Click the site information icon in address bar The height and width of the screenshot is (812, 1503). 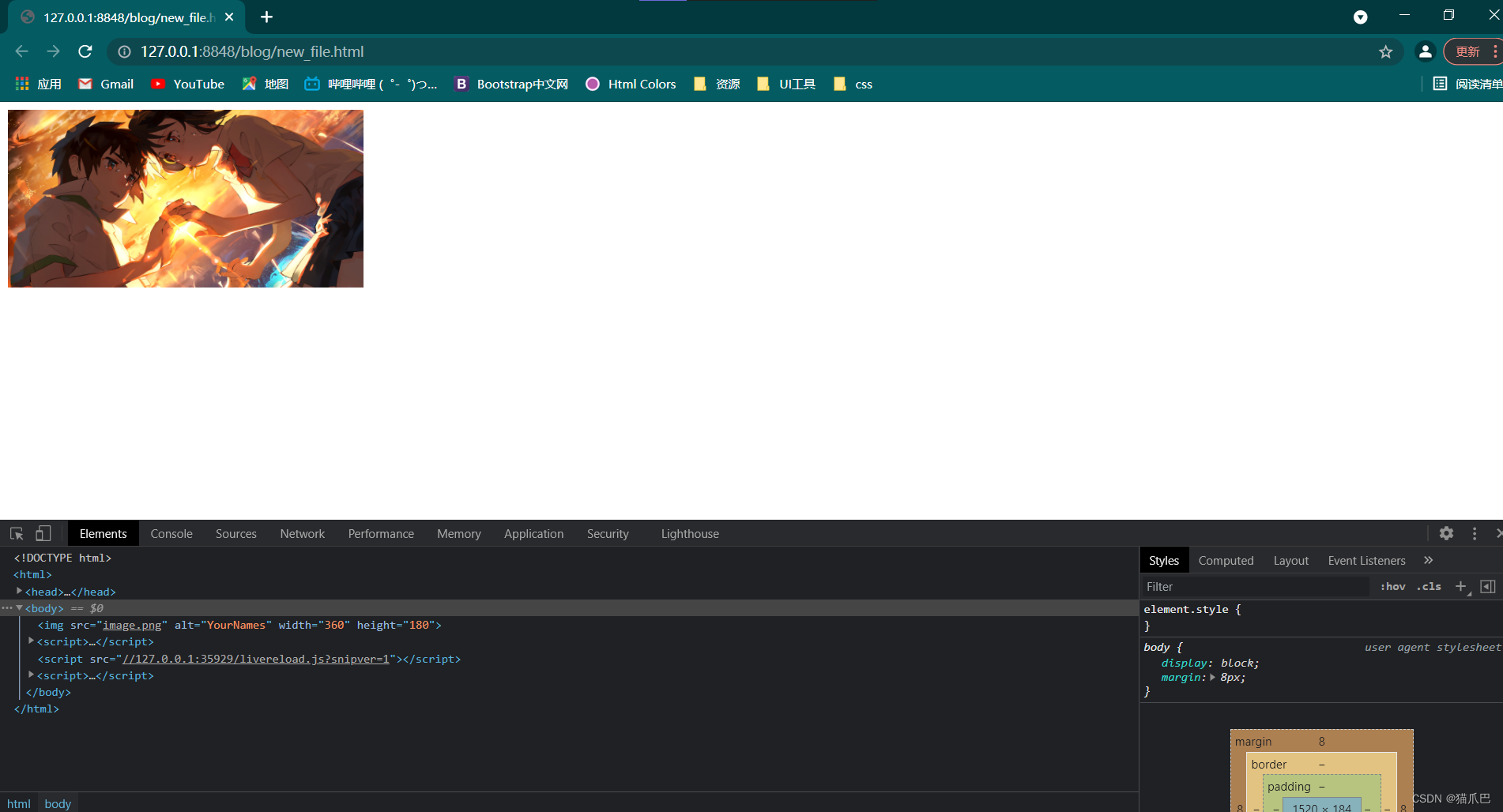(124, 51)
